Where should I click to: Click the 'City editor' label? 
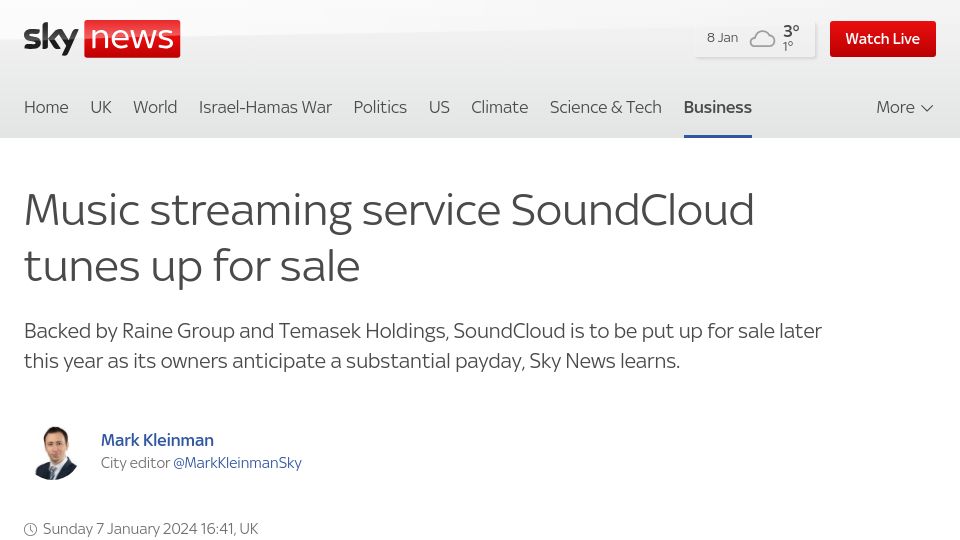pos(135,463)
